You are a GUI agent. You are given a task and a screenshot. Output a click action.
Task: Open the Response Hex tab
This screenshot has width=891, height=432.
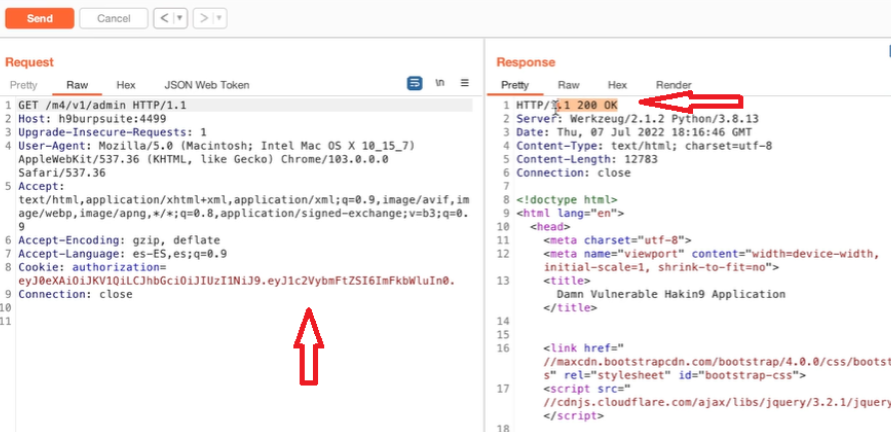coord(617,85)
